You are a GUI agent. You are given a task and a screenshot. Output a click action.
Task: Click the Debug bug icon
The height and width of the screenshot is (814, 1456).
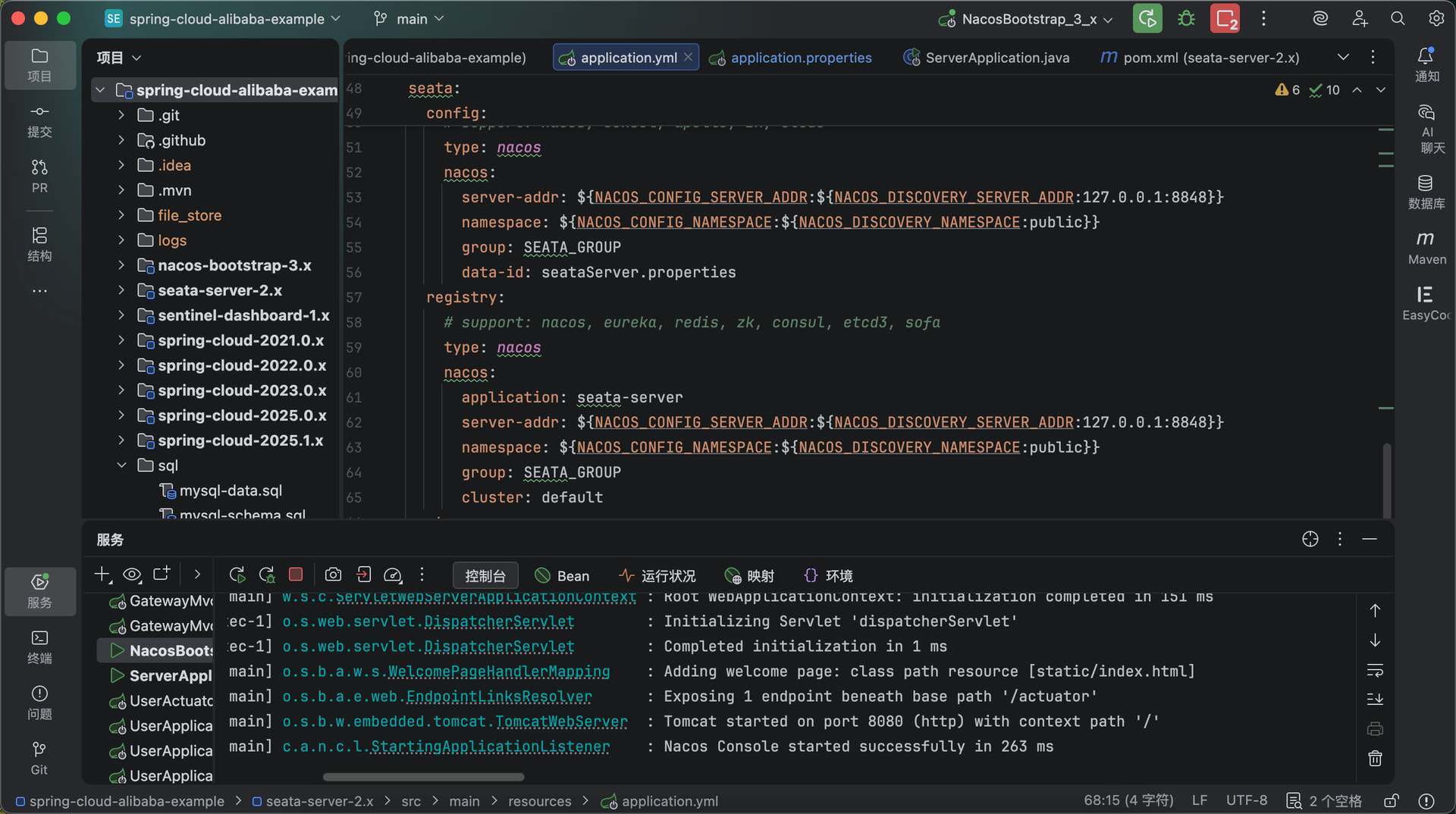click(1186, 19)
